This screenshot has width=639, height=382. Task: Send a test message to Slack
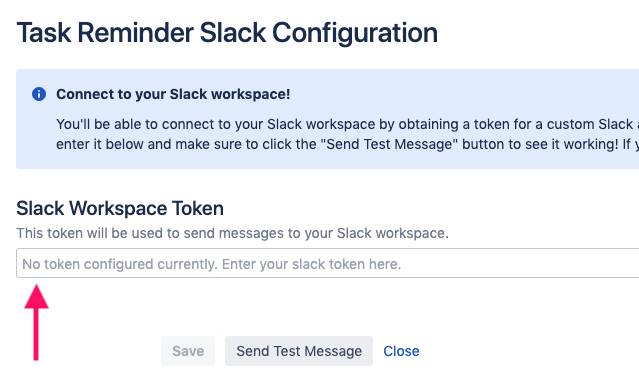coord(299,351)
